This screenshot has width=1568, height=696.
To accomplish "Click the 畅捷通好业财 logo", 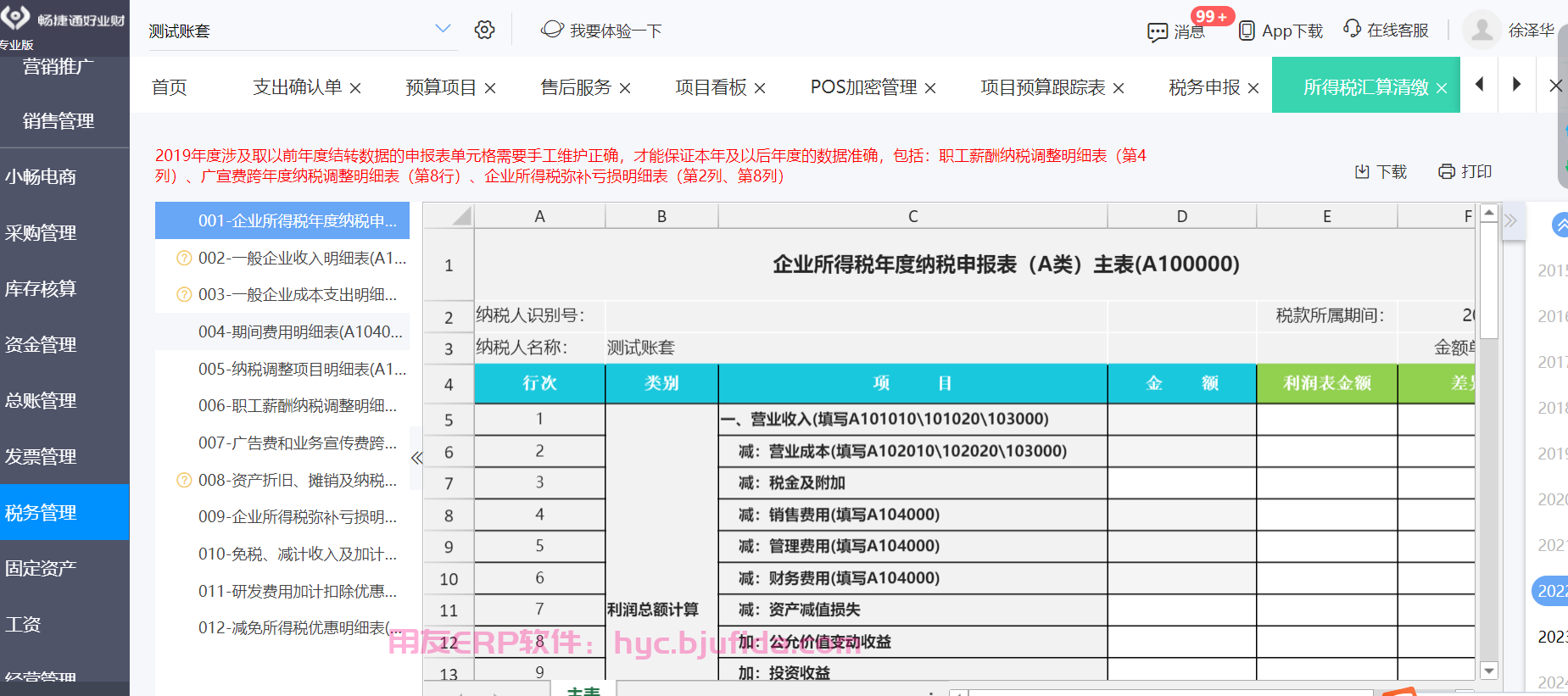I will (64, 20).
